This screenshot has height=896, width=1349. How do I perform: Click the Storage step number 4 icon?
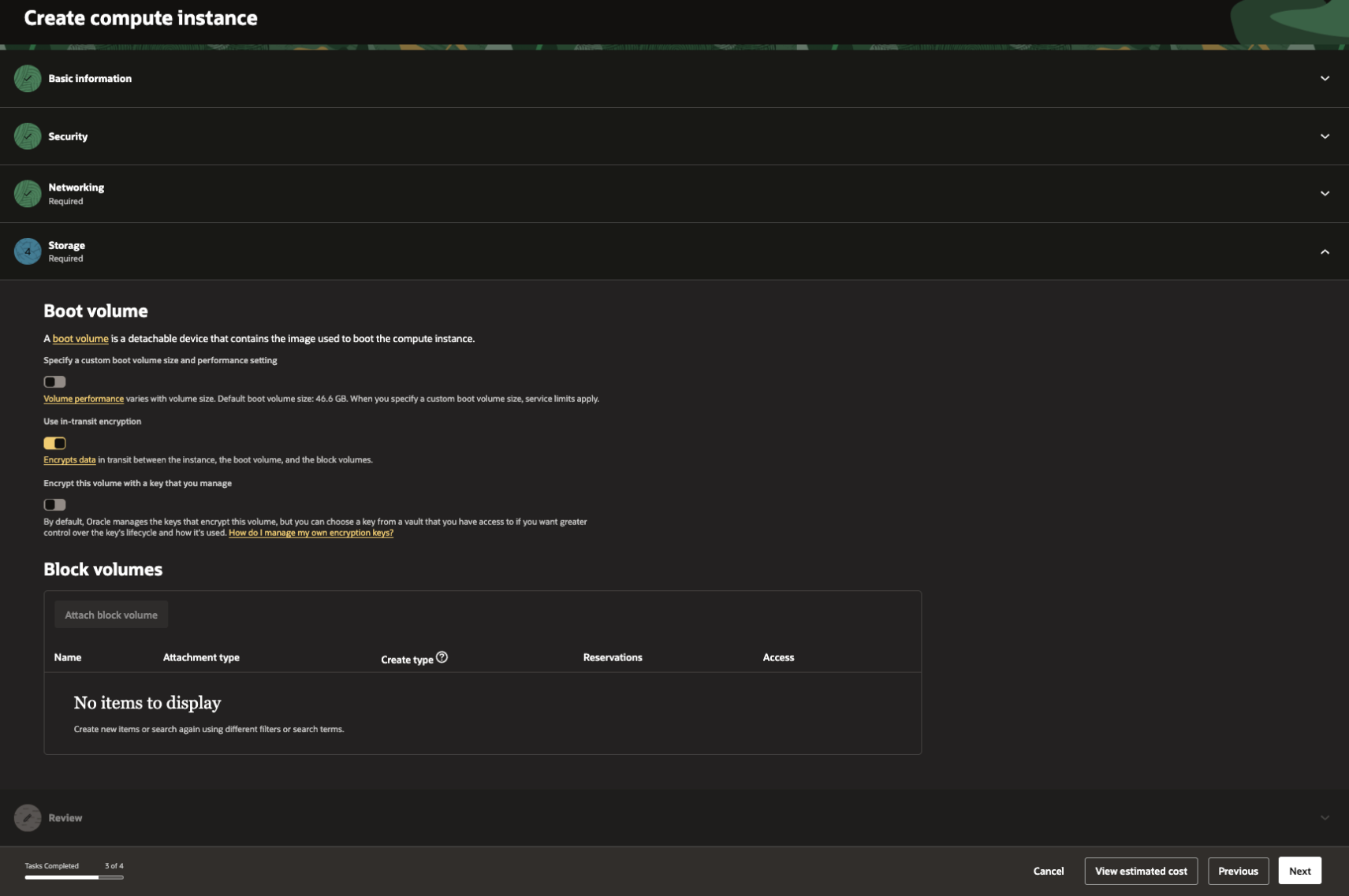click(x=28, y=251)
